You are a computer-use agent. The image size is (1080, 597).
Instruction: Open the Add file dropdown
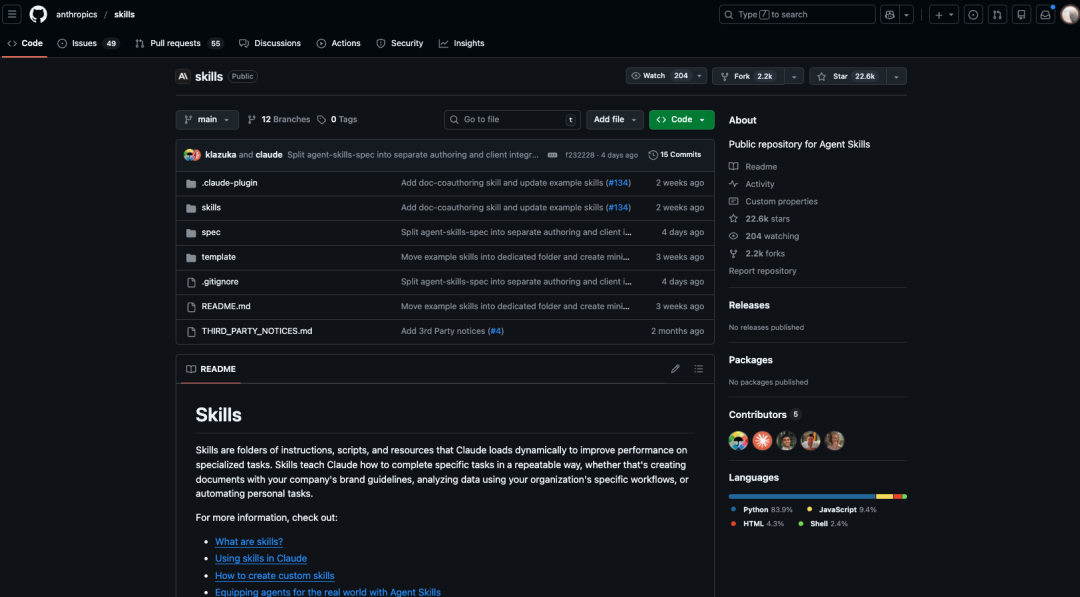[x=614, y=120]
